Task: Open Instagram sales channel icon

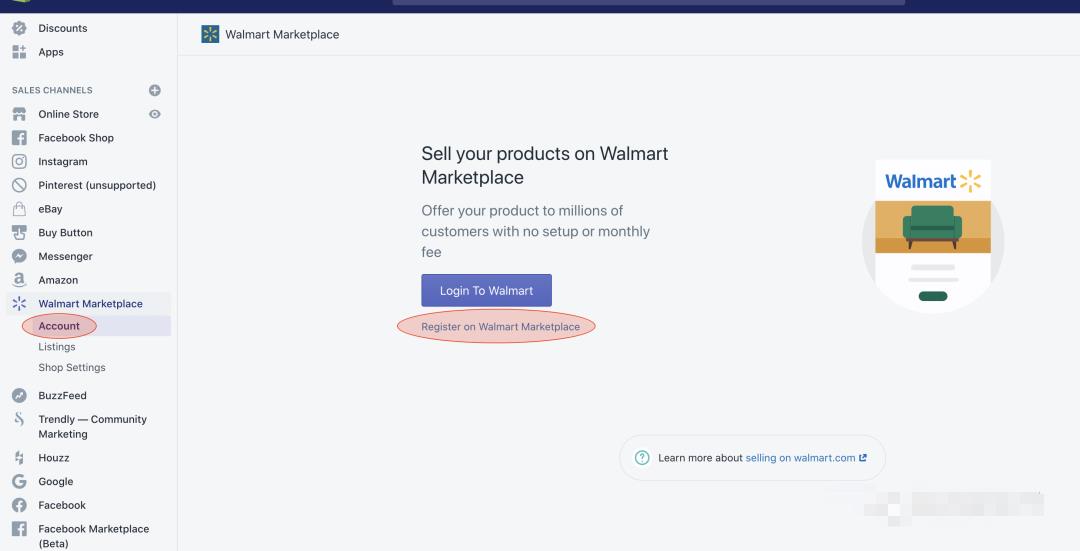Action: (19, 162)
